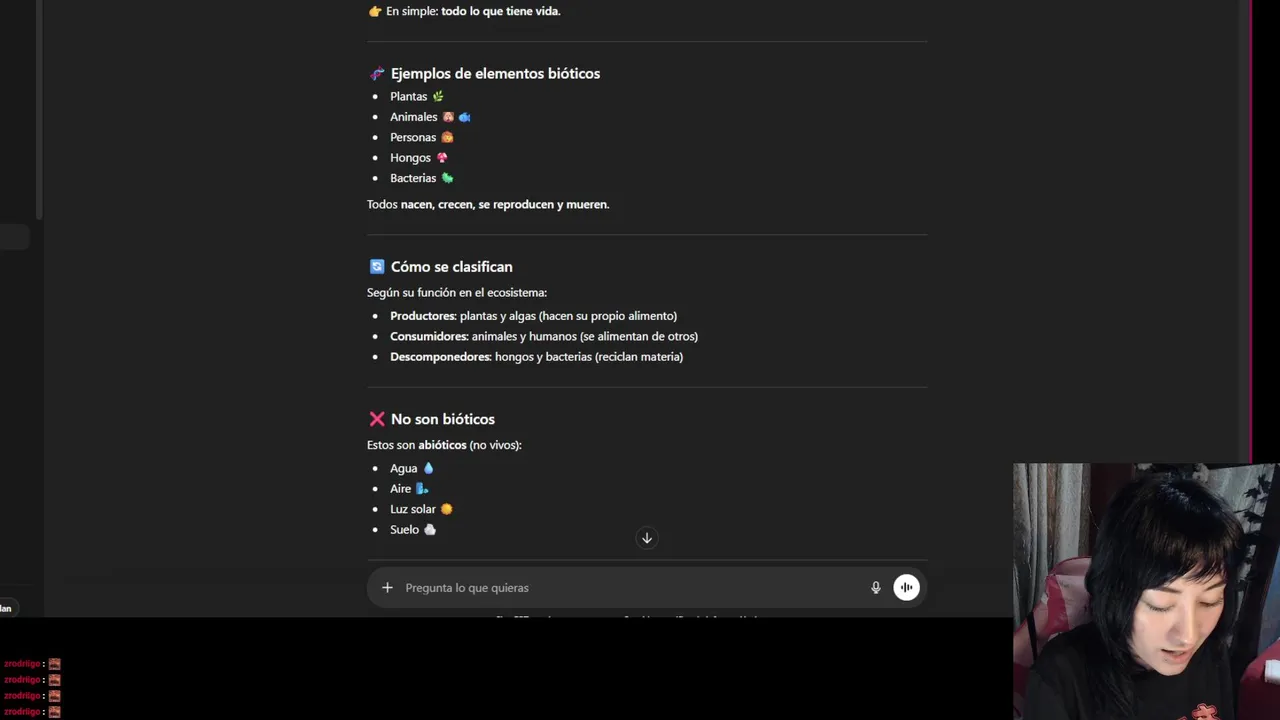Click the red X emoji beside 'No son bióticos'

(377, 419)
